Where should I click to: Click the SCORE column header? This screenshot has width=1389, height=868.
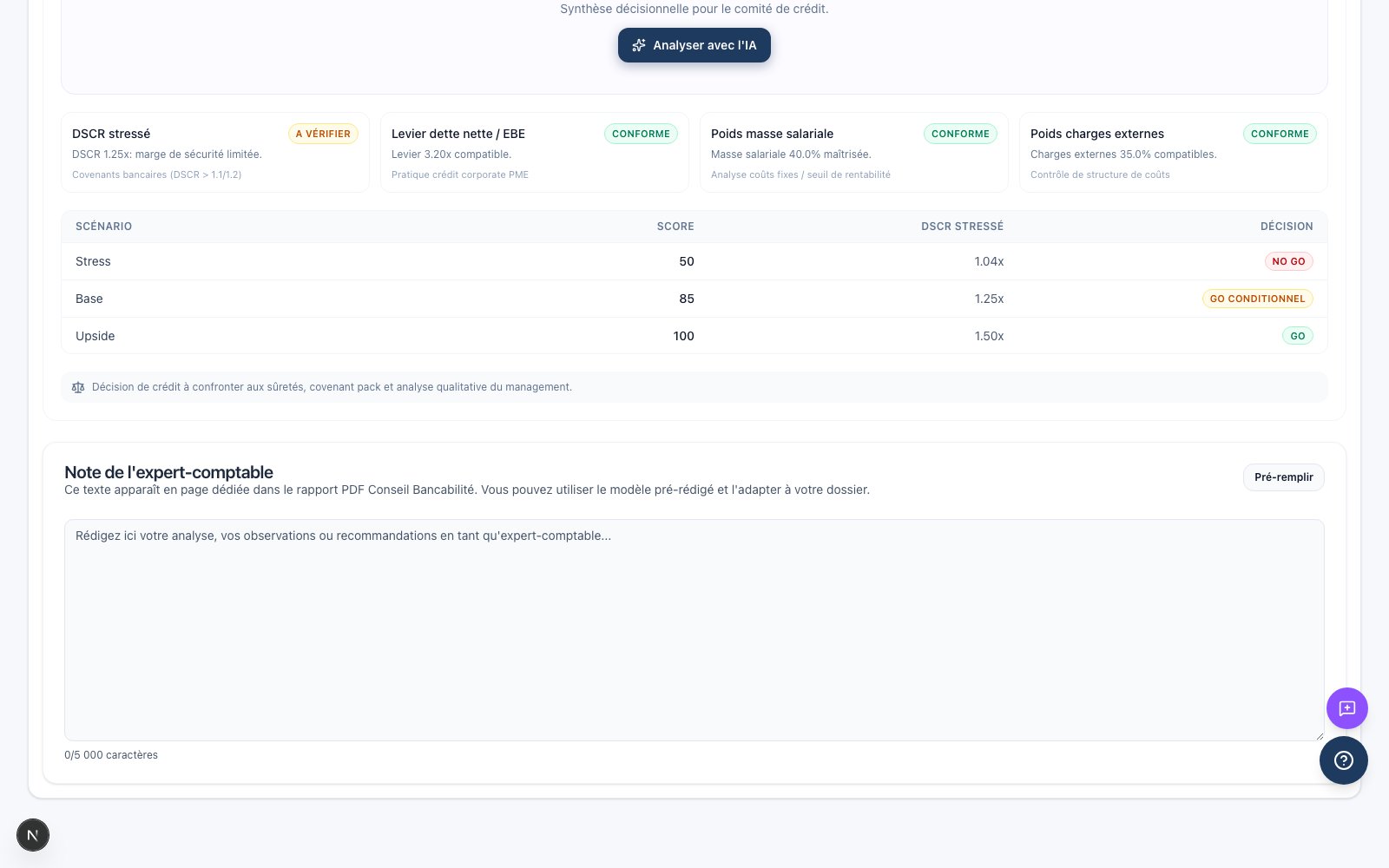675,227
